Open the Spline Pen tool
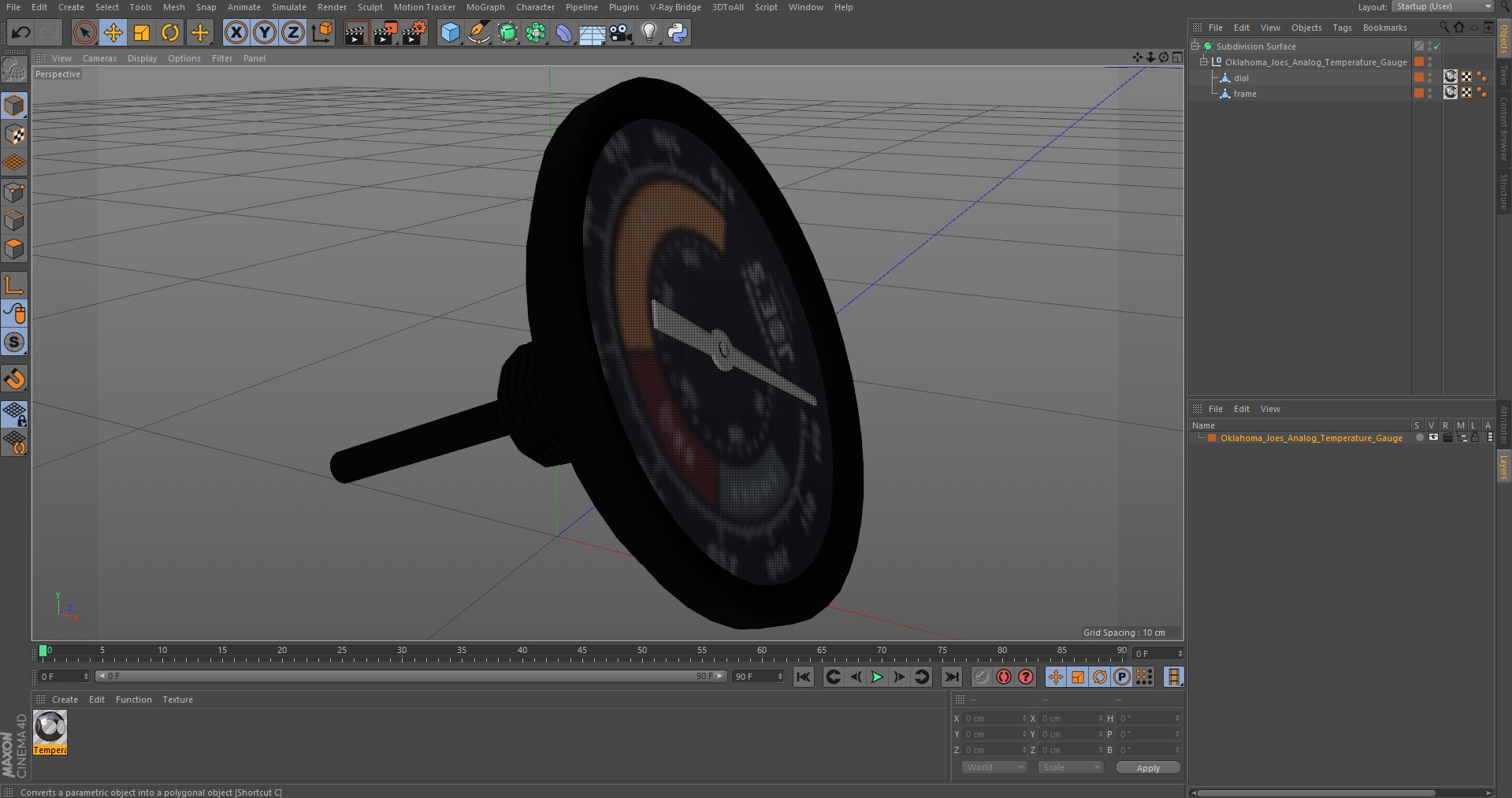The width and height of the screenshot is (1512, 798). 478,32
